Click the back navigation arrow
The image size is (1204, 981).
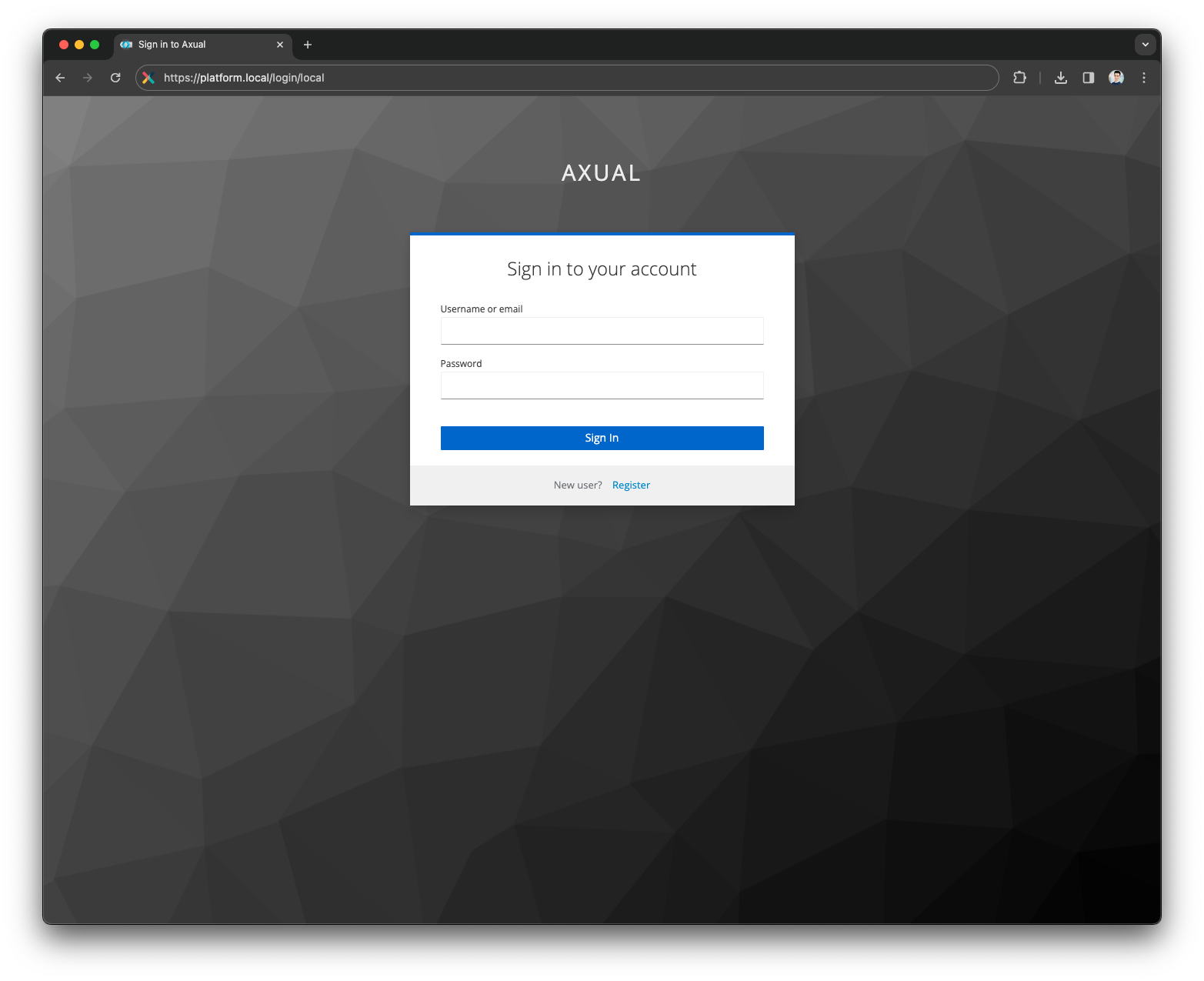tap(60, 77)
